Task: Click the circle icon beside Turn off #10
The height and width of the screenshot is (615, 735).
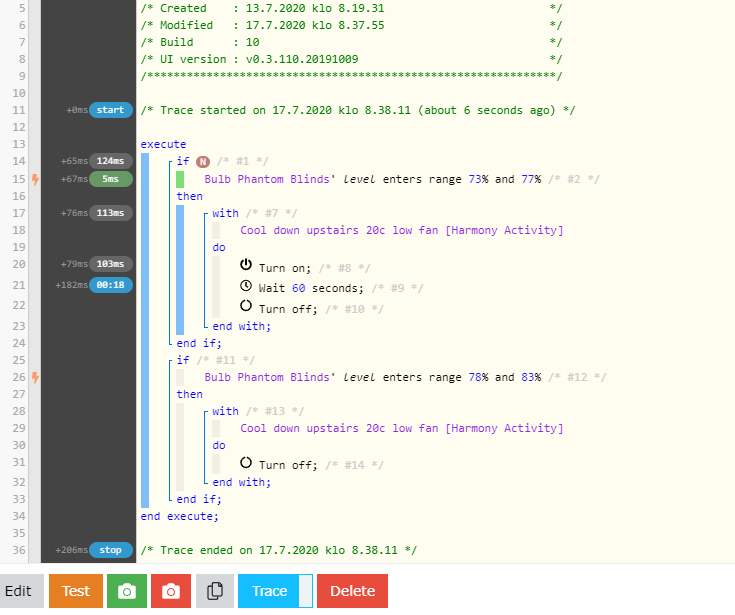Action: point(246,306)
